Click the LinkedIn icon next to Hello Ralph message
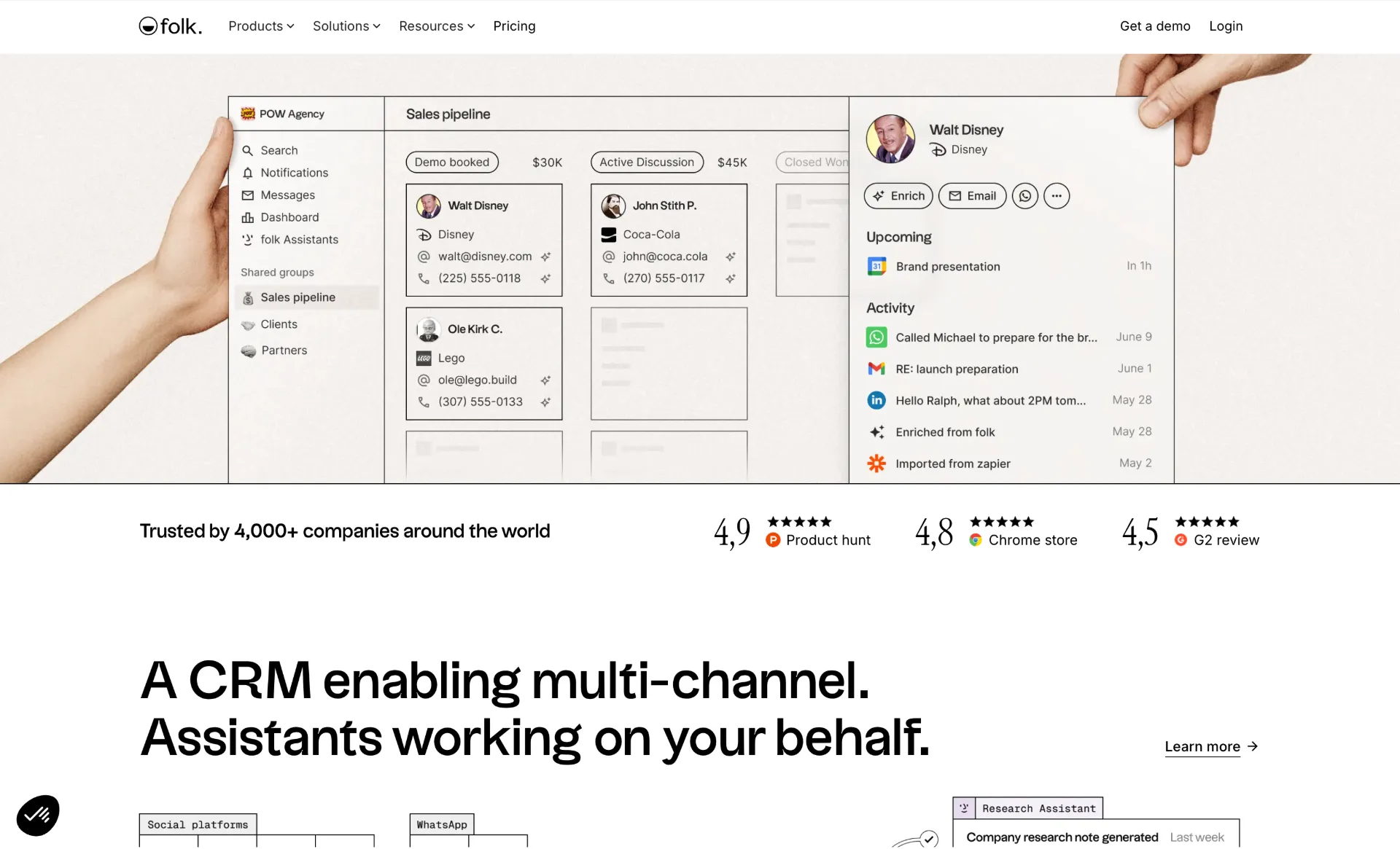 pyautogui.click(x=876, y=400)
